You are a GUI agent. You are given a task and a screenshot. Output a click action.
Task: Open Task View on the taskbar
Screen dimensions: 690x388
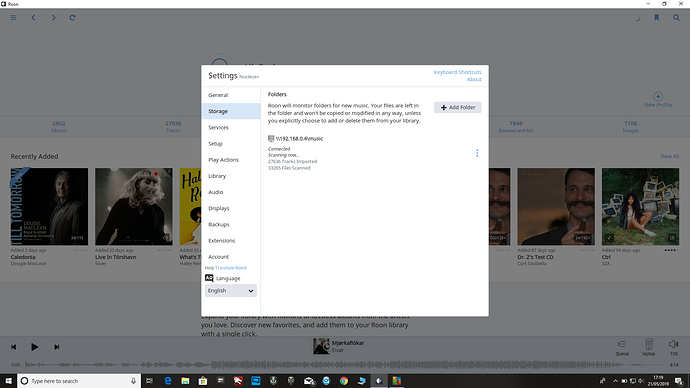150,381
